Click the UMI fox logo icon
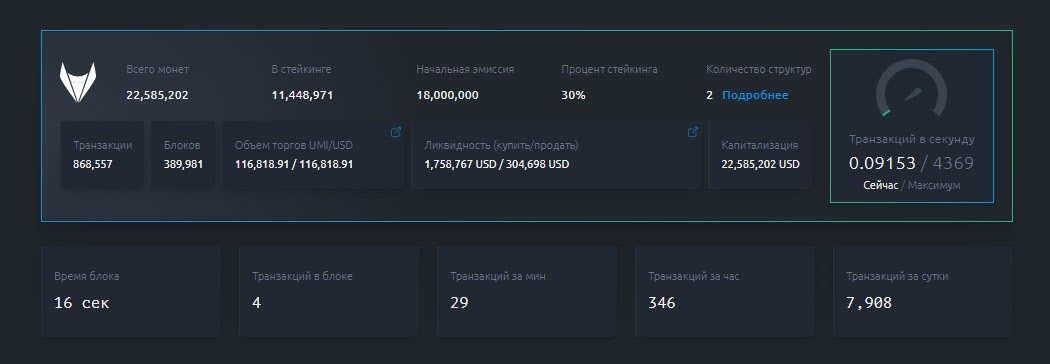The height and width of the screenshot is (364, 1050). (x=78, y=82)
